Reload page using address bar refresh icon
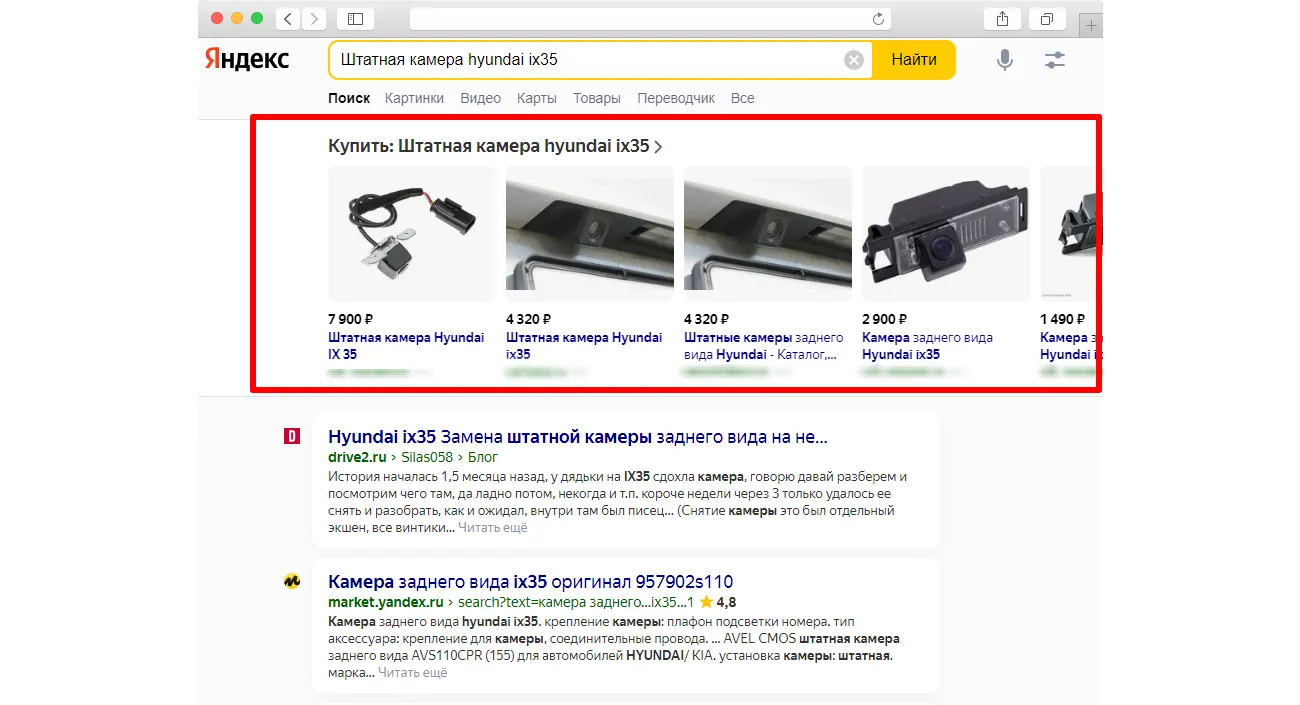The image size is (1300, 705). [878, 19]
